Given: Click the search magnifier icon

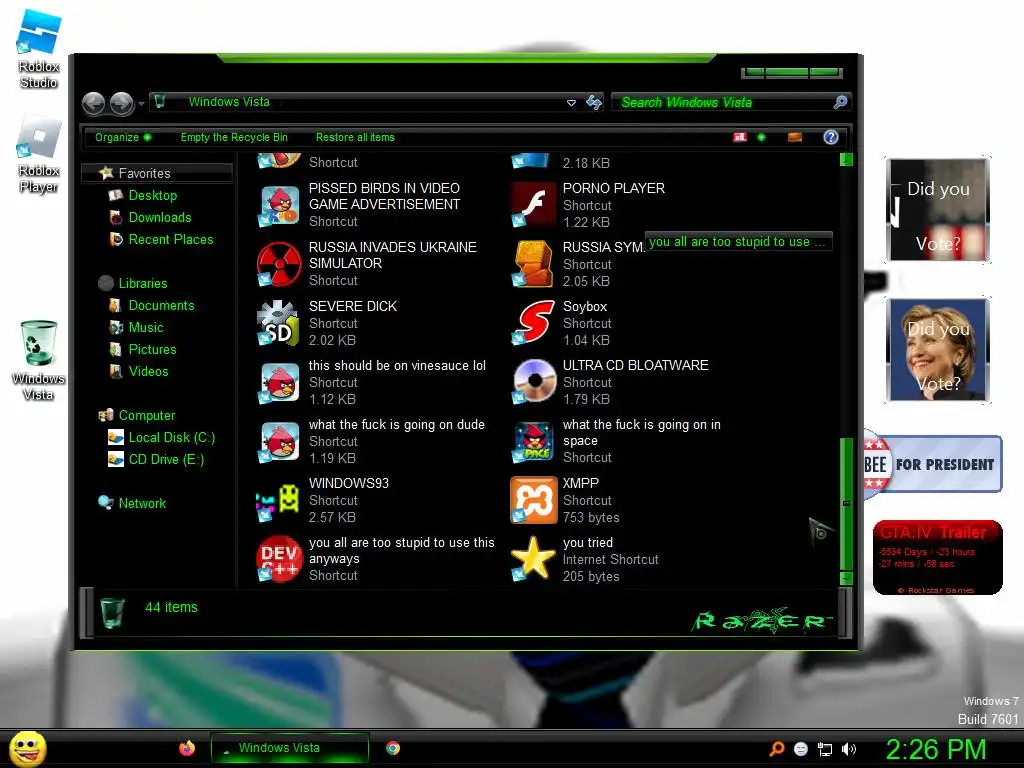Looking at the screenshot, I should (840, 102).
